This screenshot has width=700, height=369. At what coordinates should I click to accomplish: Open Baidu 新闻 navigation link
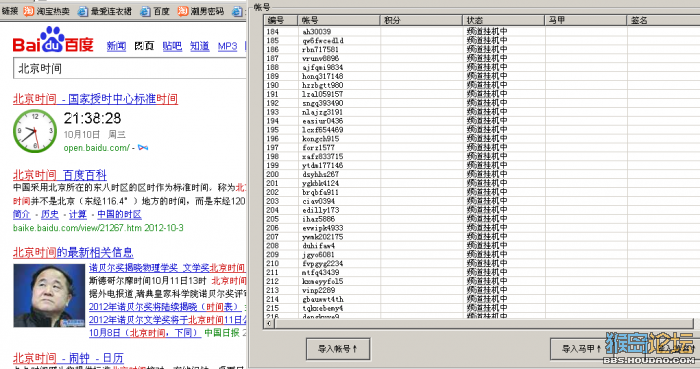click(x=116, y=46)
